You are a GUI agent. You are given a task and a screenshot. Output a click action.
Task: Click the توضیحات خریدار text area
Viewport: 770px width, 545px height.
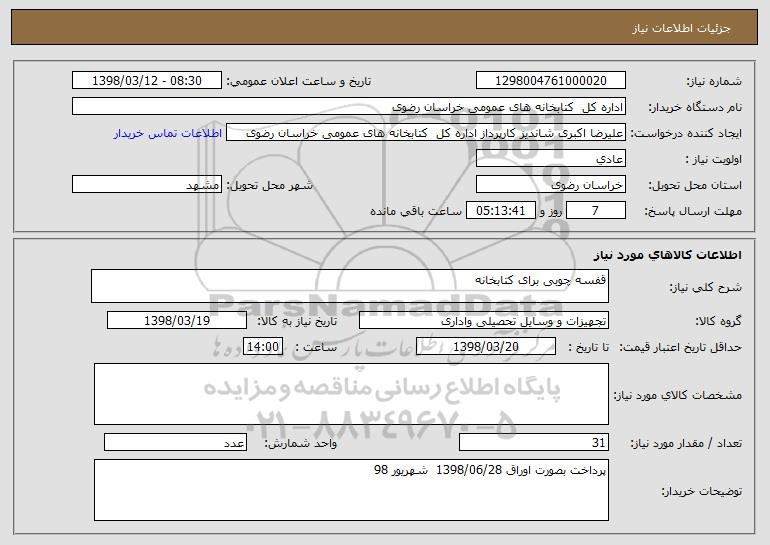pos(351,490)
